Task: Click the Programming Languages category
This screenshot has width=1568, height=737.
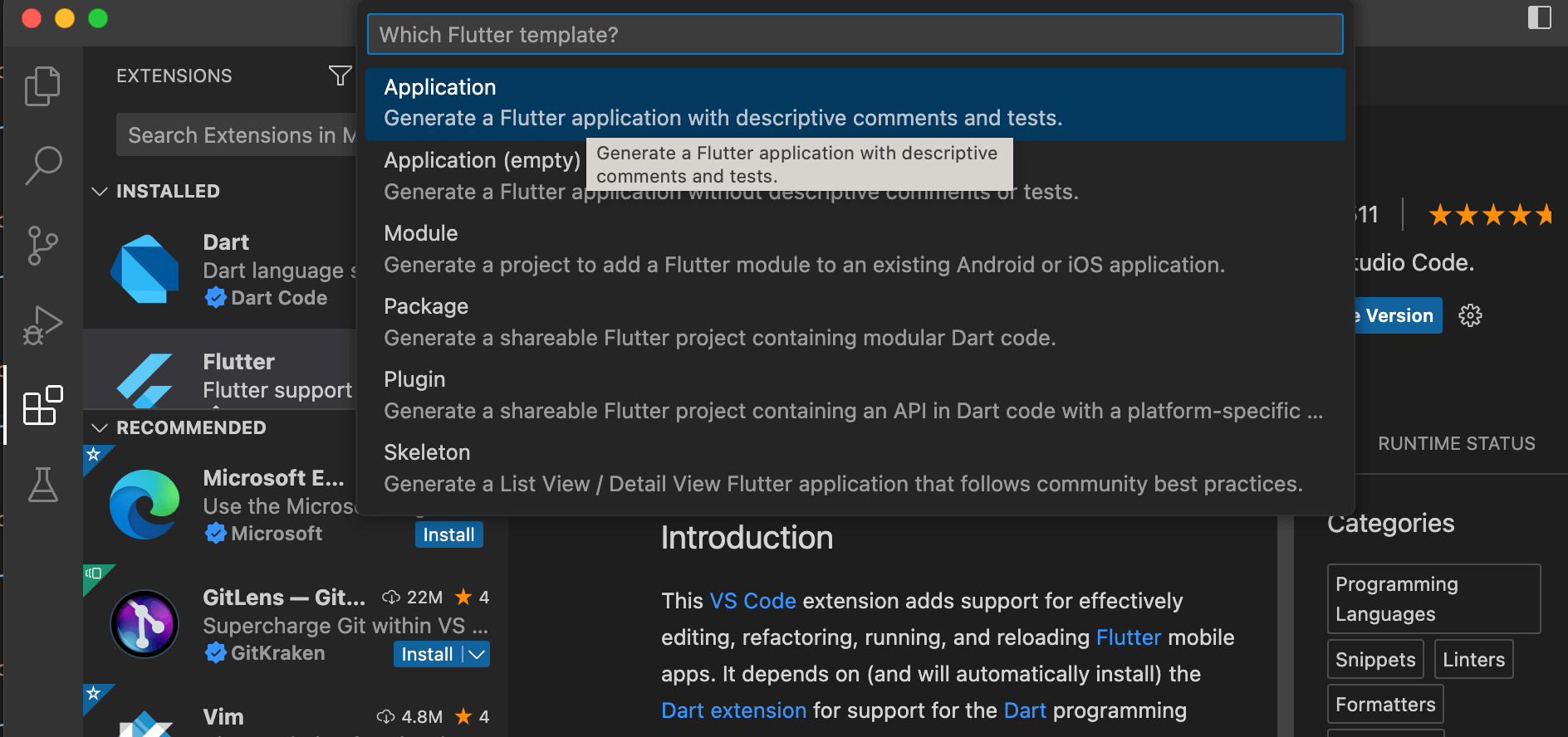Action: [1433, 598]
